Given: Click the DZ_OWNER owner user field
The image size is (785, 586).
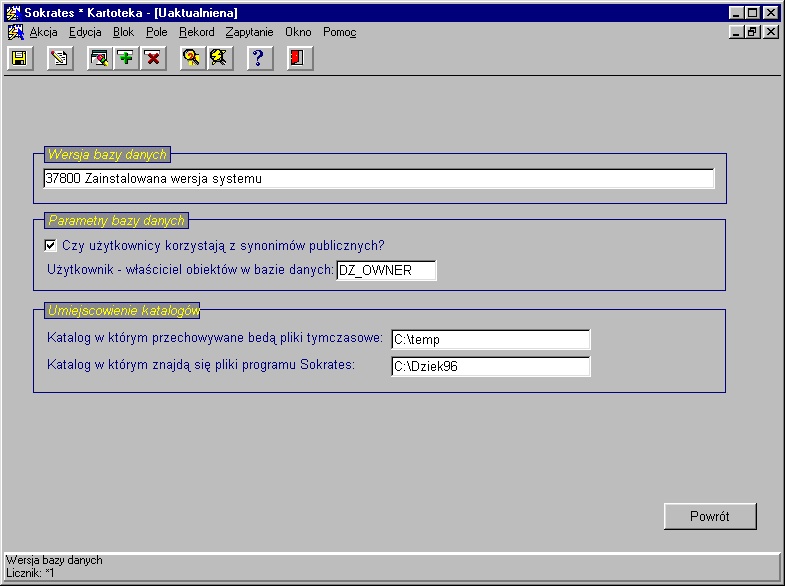Looking at the screenshot, I should point(386,270).
